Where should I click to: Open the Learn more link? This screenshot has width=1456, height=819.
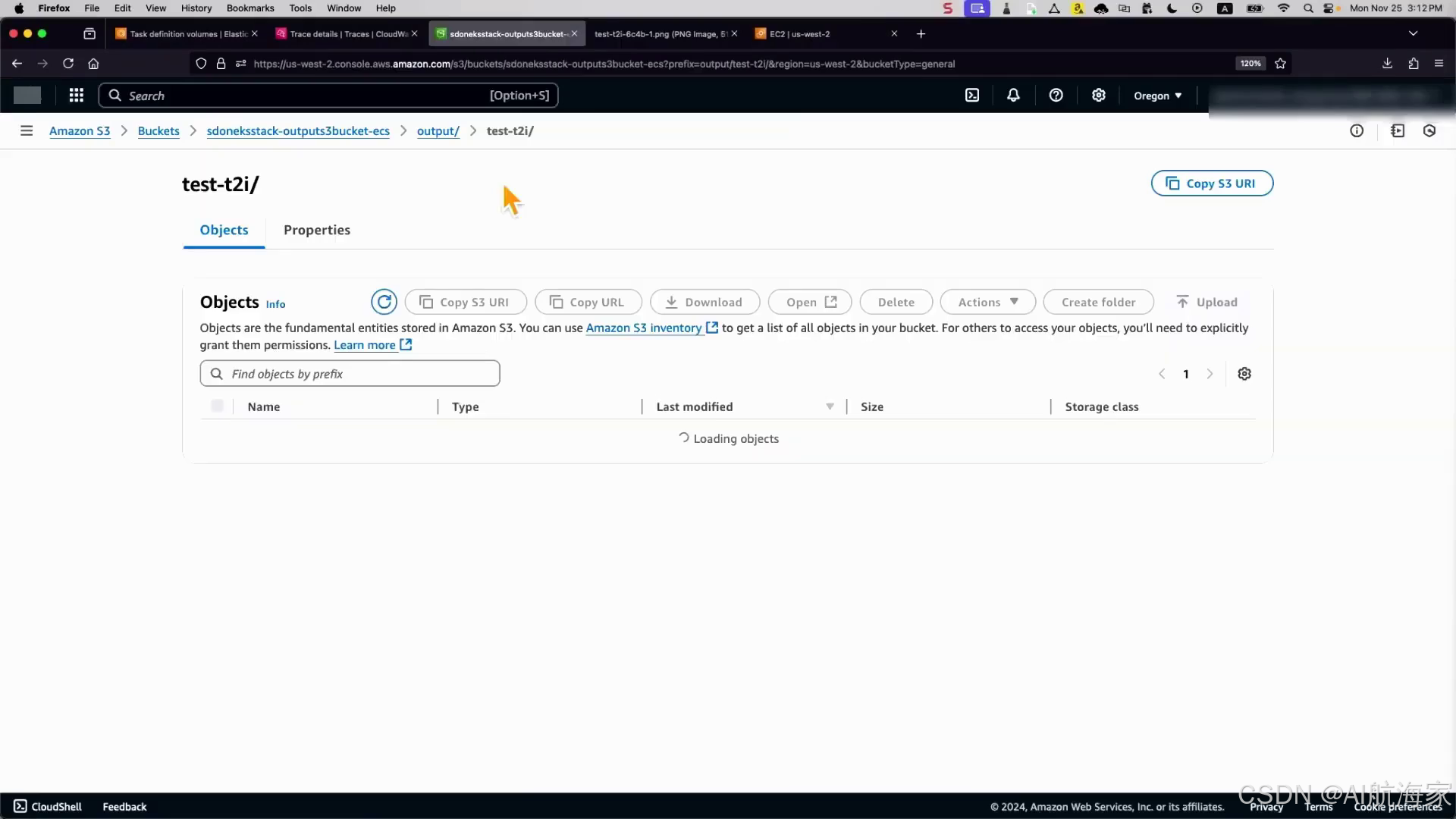click(372, 345)
